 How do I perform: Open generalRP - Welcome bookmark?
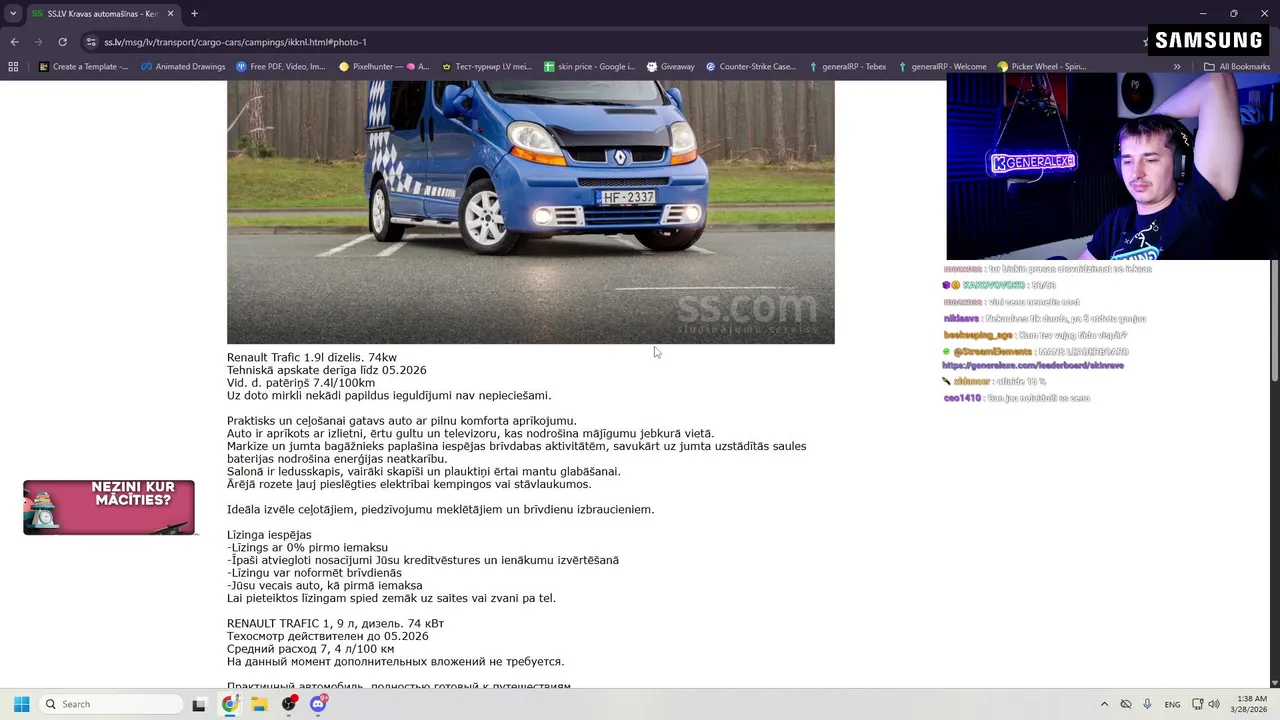pos(942,67)
